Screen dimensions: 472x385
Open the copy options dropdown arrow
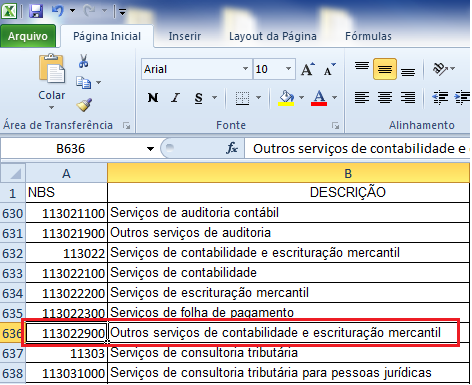click(99, 82)
